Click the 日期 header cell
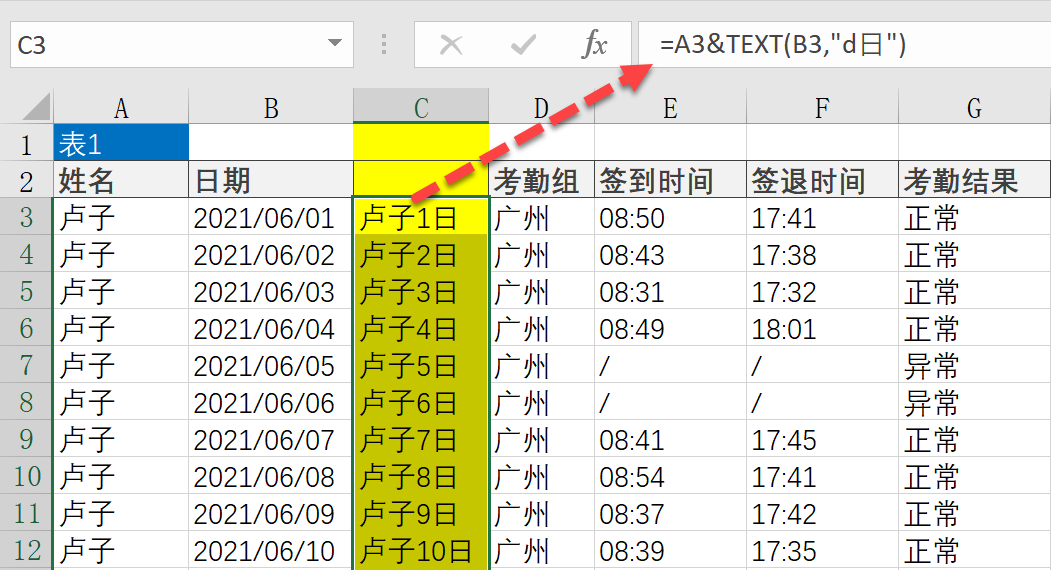This screenshot has width=1051, height=570. click(271, 180)
